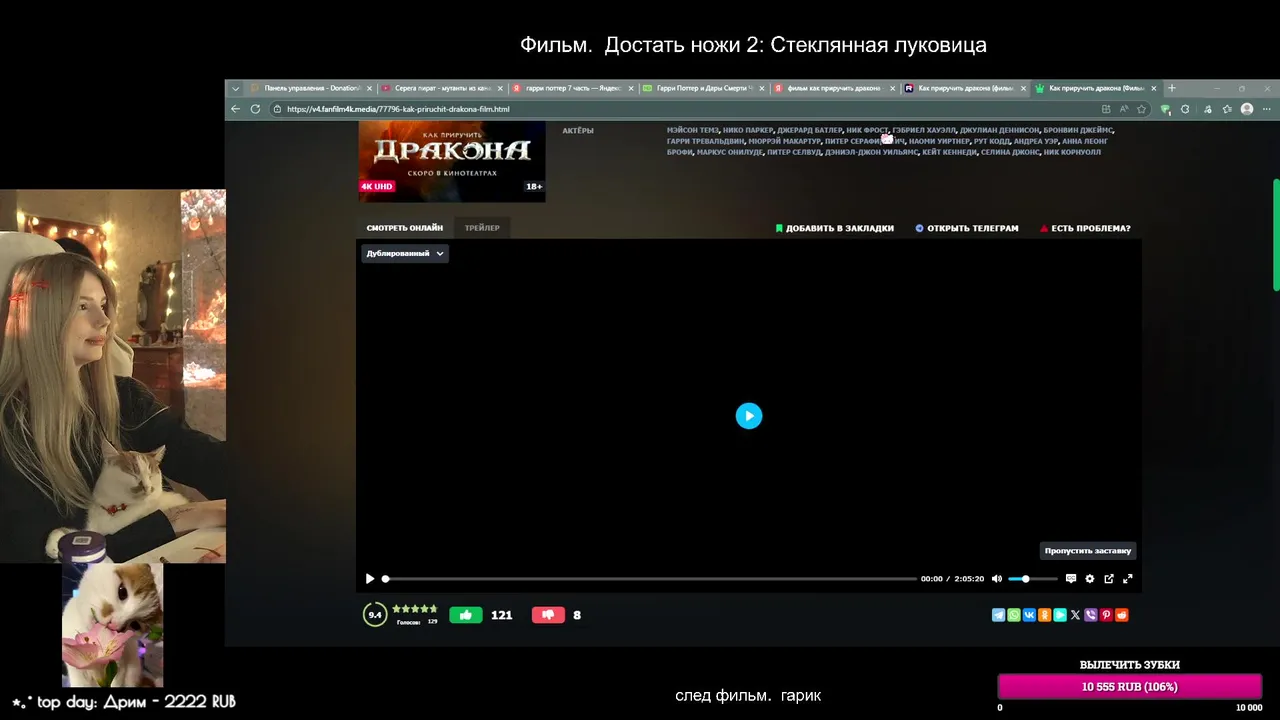The height and width of the screenshot is (720, 1280).
Task: Open browser apps grid icon in address bar
Action: (1106, 109)
